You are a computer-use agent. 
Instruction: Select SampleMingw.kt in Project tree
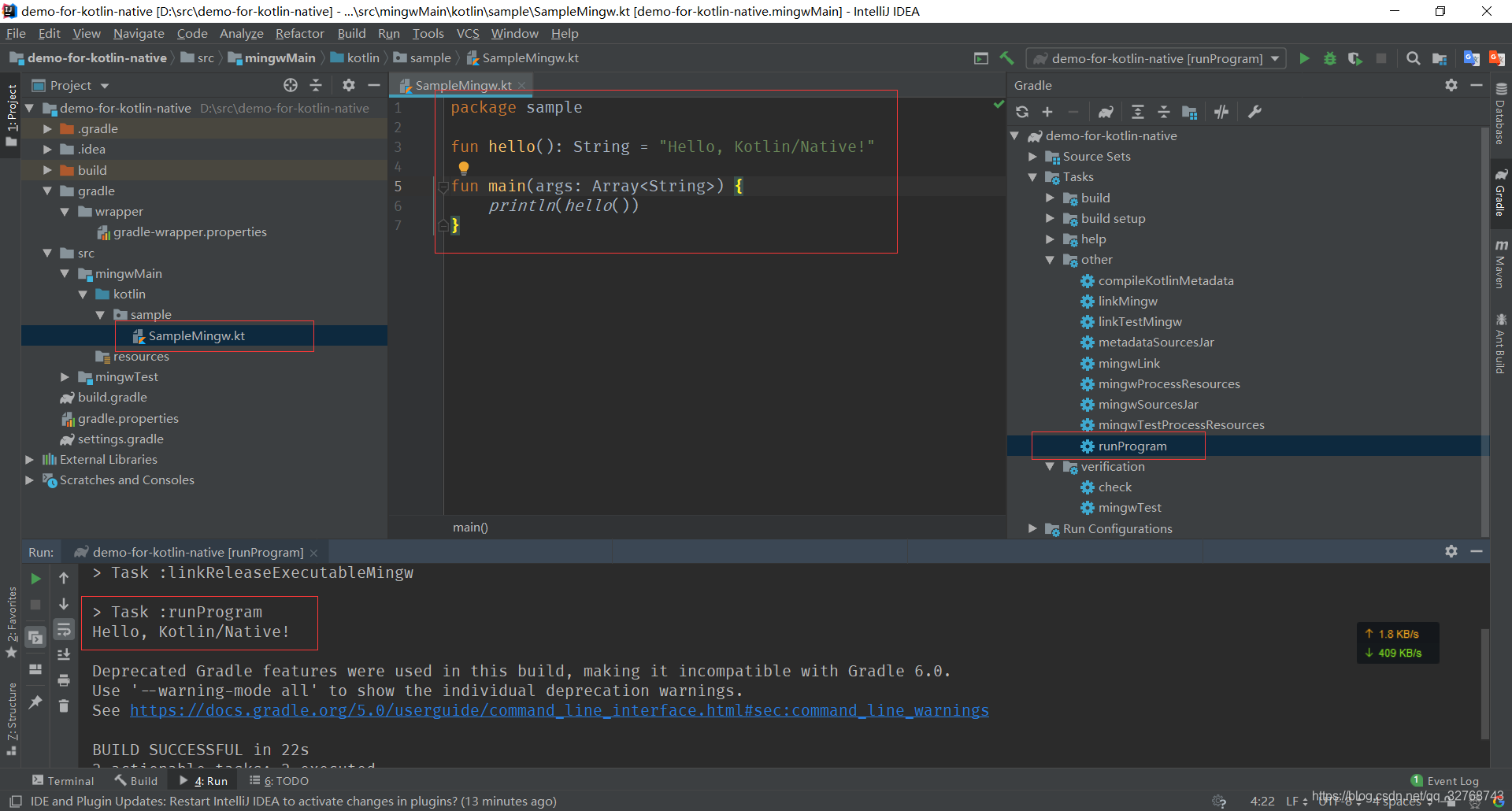click(196, 335)
